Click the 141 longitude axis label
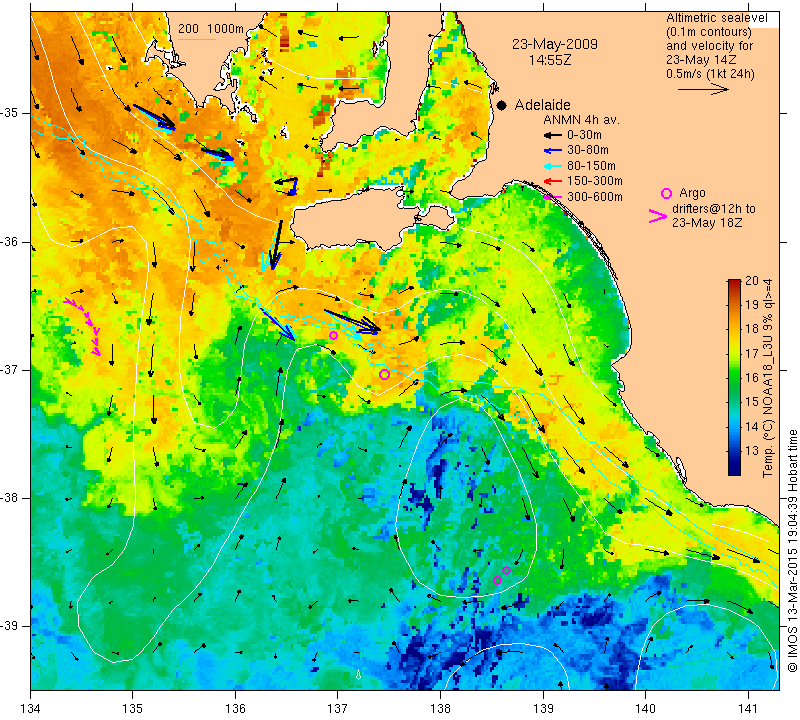This screenshot has width=800, height=720. point(748,709)
